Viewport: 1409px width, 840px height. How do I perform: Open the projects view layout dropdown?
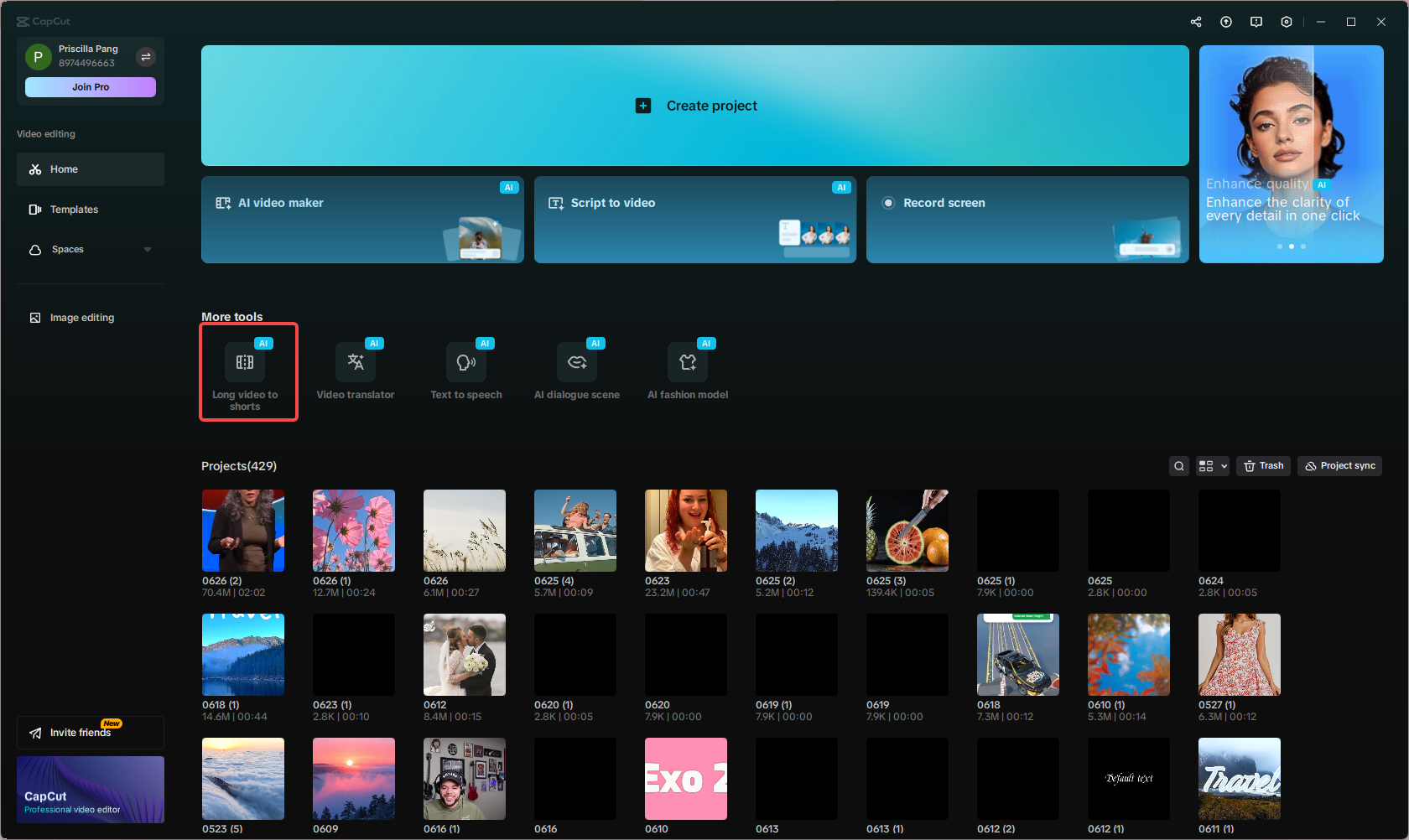(x=1213, y=466)
